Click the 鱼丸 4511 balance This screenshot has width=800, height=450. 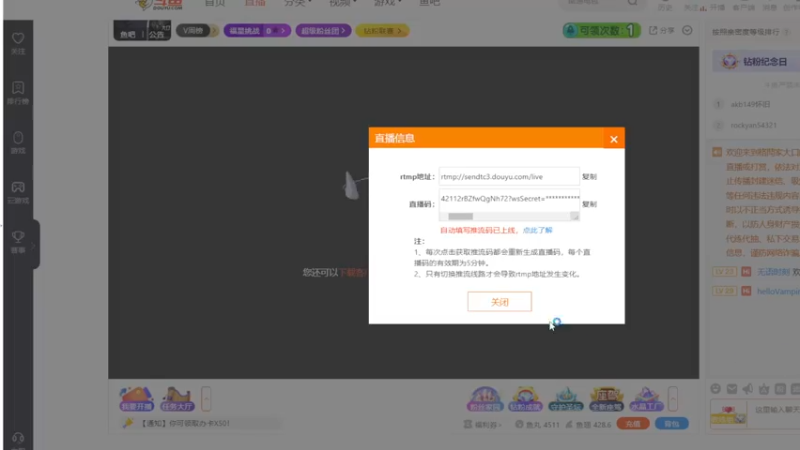(x=537, y=424)
